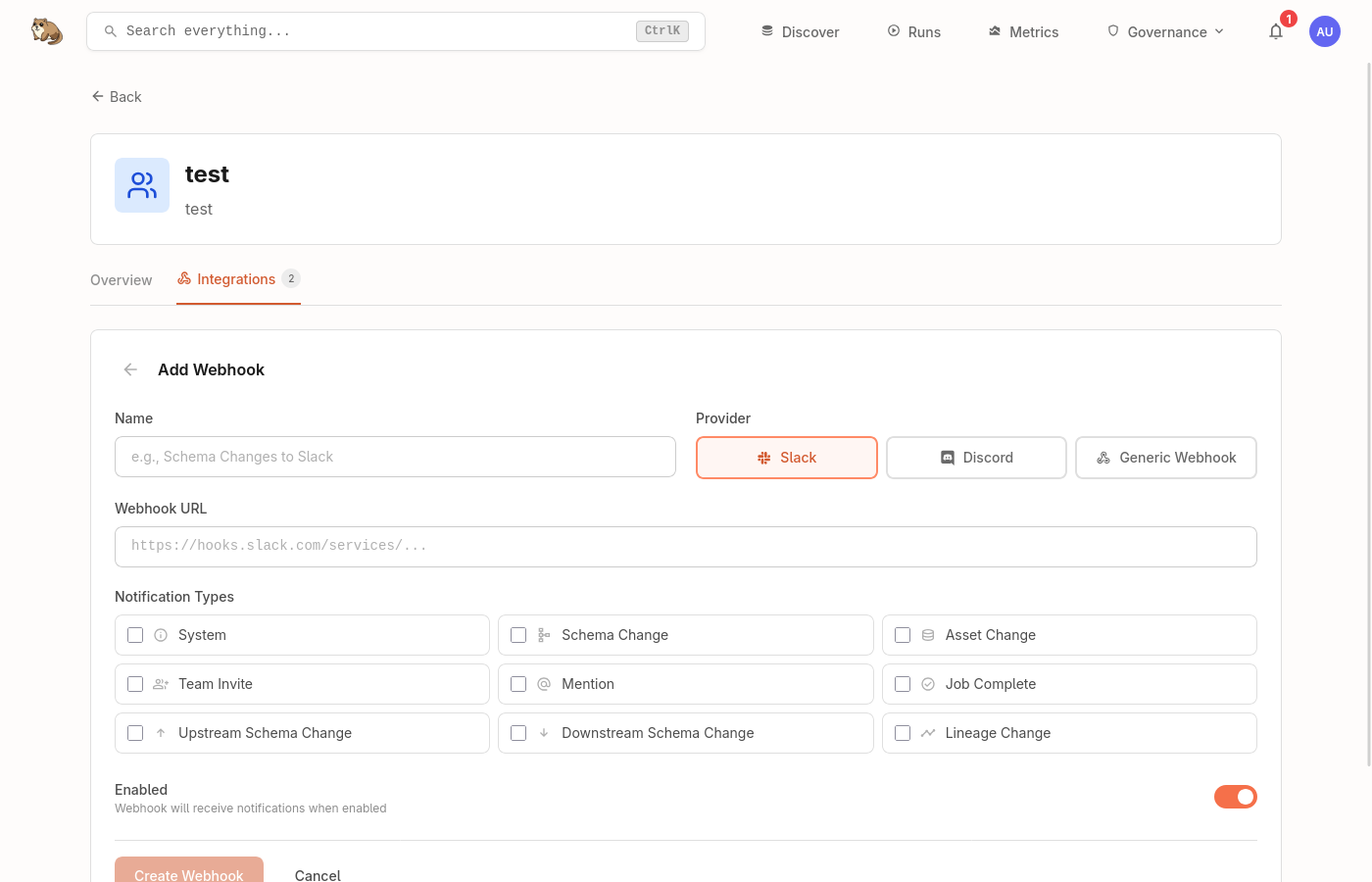Open Runs using its circular icon

click(892, 30)
